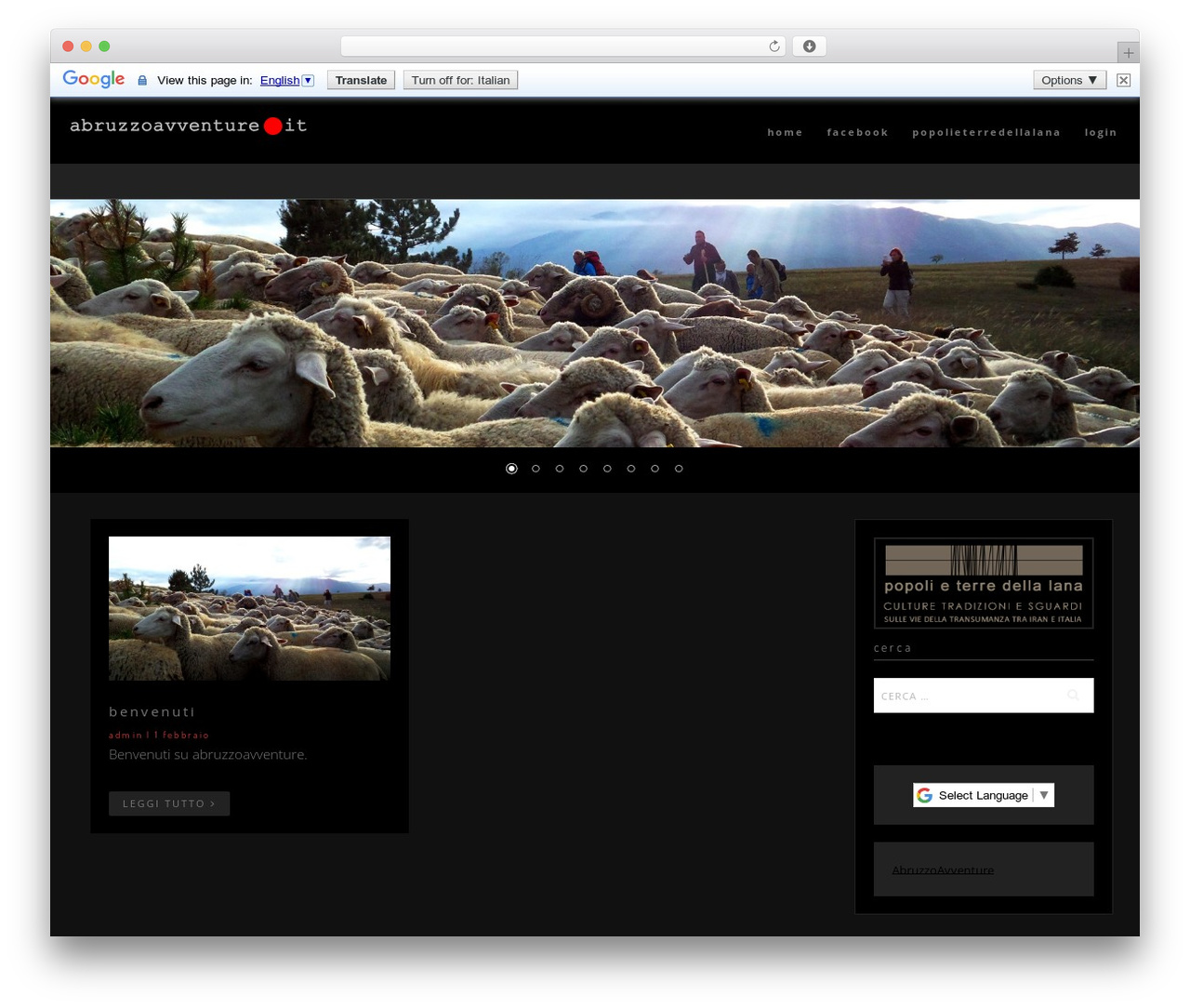Add a new browser tab

click(x=1128, y=53)
